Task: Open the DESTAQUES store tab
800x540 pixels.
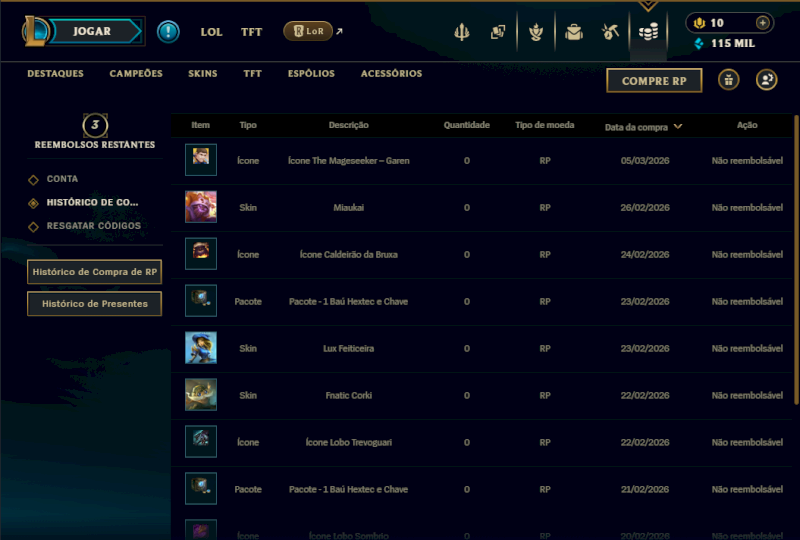Action: (x=56, y=73)
